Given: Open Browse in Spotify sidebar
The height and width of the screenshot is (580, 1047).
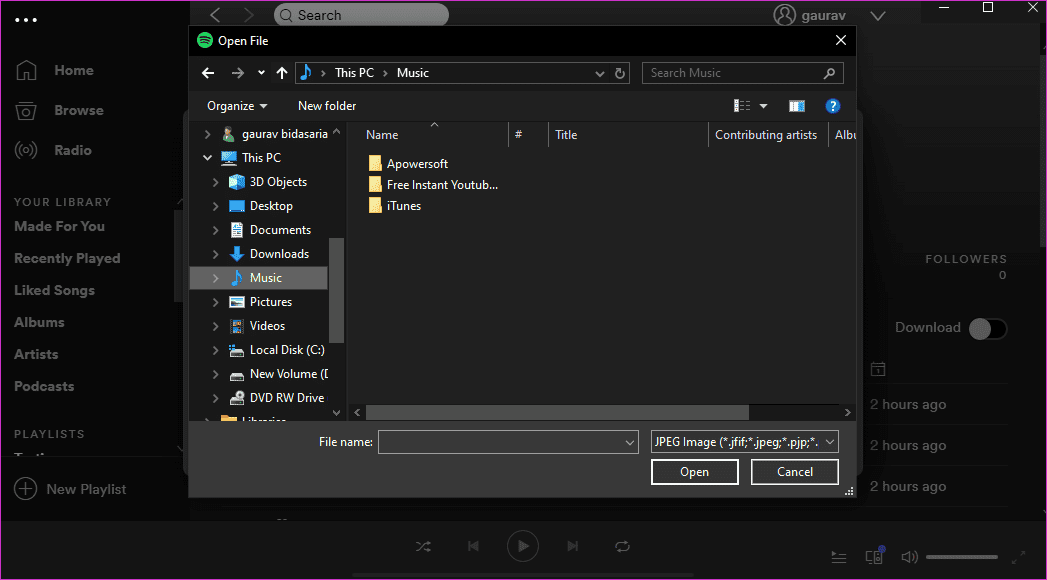Looking at the screenshot, I should tap(59, 111).
